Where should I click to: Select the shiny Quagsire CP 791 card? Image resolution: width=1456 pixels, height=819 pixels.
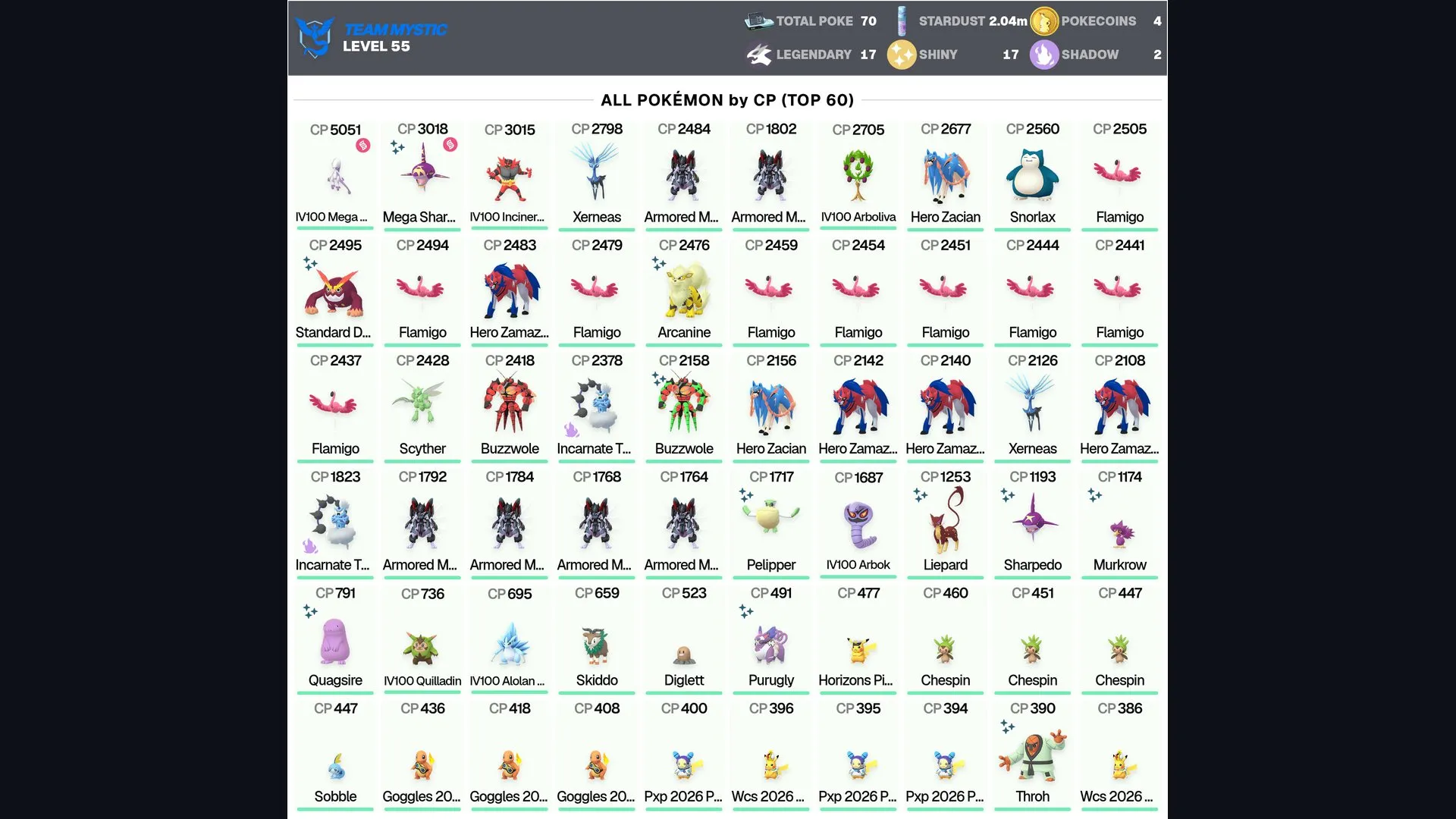tap(335, 639)
